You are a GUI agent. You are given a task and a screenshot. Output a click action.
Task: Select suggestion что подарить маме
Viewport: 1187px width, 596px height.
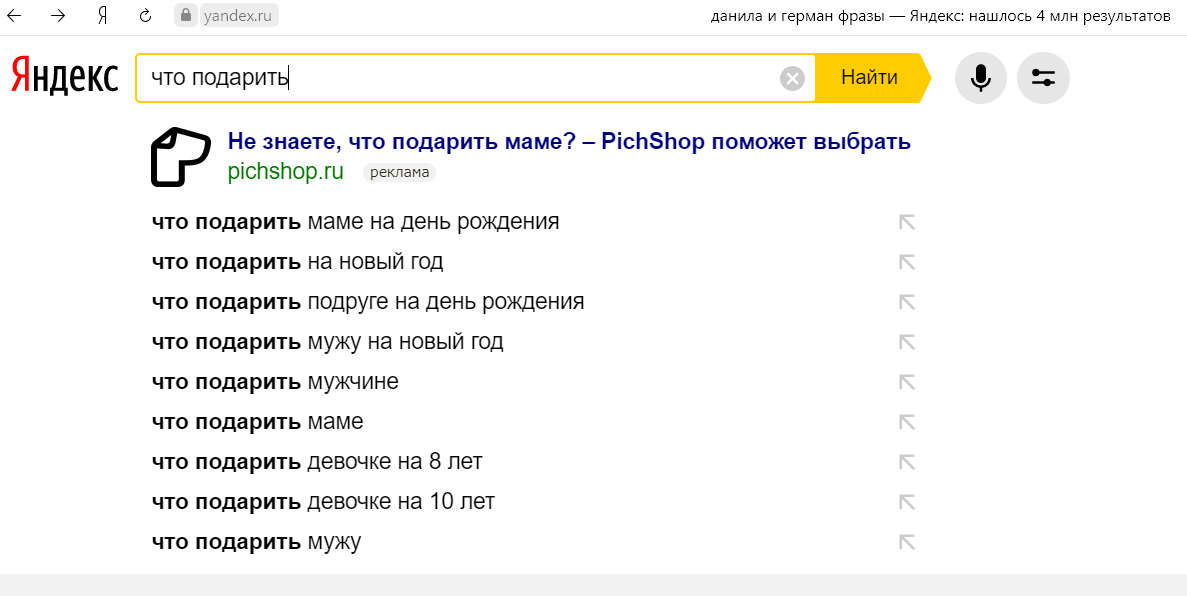[x=257, y=422]
